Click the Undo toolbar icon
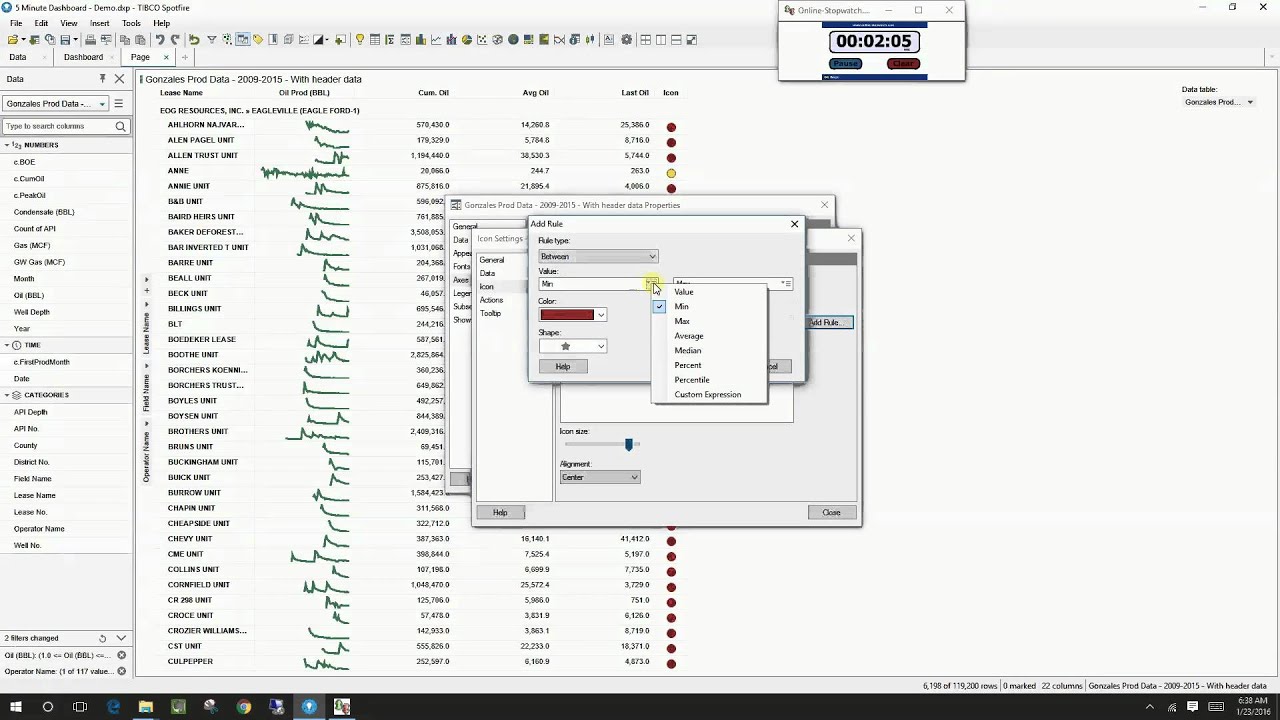 159,40
